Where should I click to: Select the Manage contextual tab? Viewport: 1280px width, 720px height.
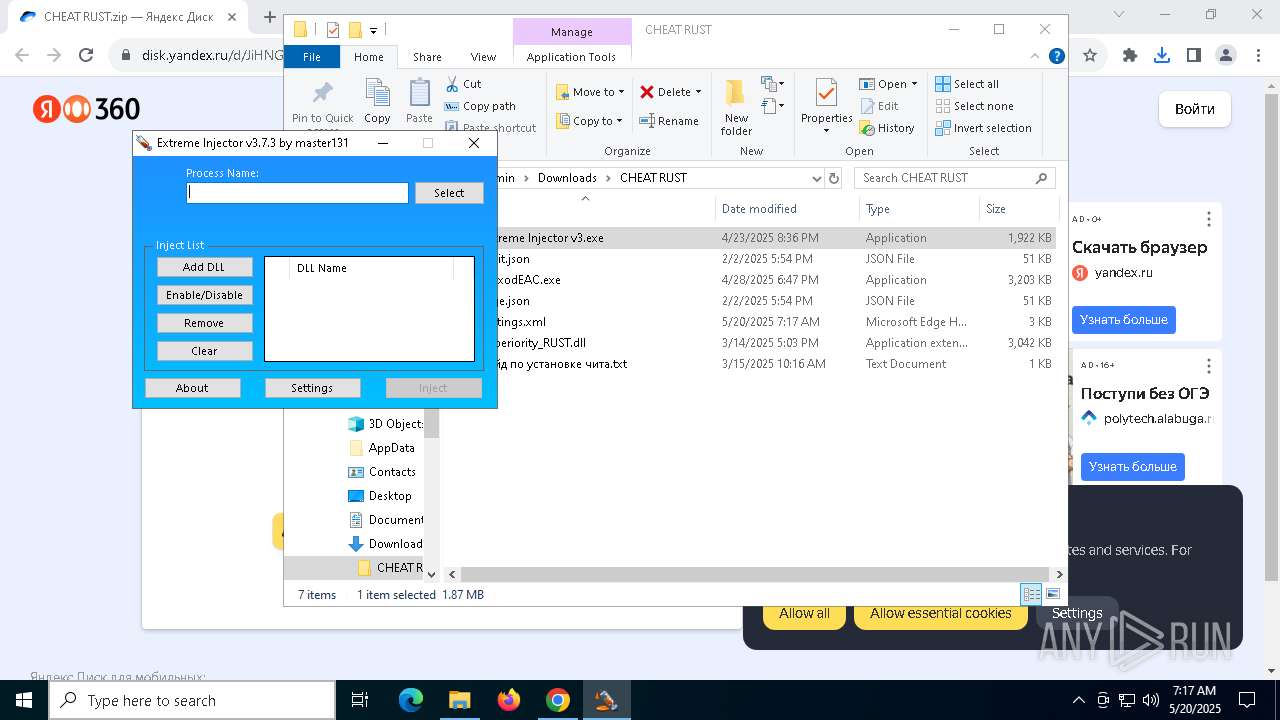point(572,32)
